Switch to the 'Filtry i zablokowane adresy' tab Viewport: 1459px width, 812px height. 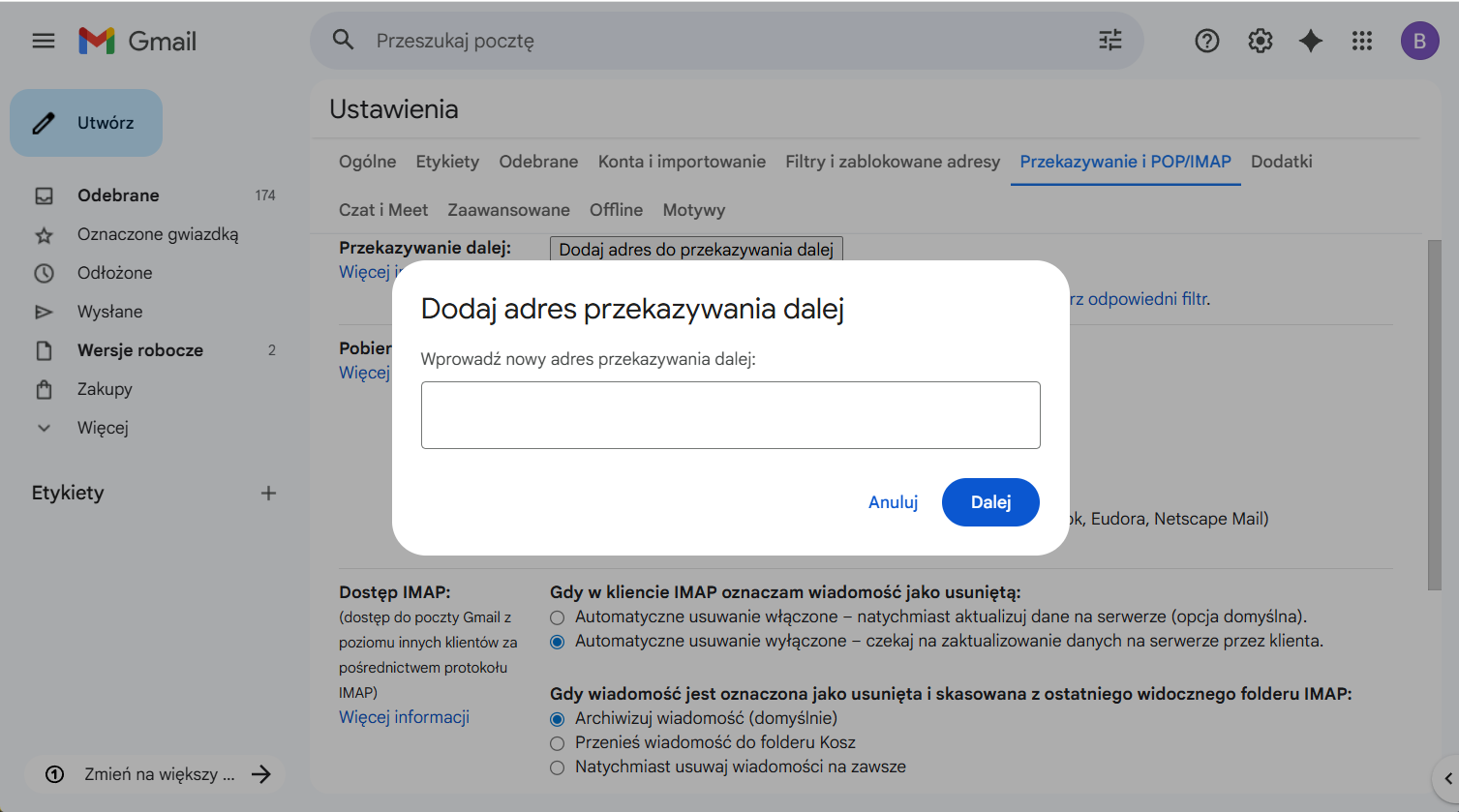(x=893, y=162)
